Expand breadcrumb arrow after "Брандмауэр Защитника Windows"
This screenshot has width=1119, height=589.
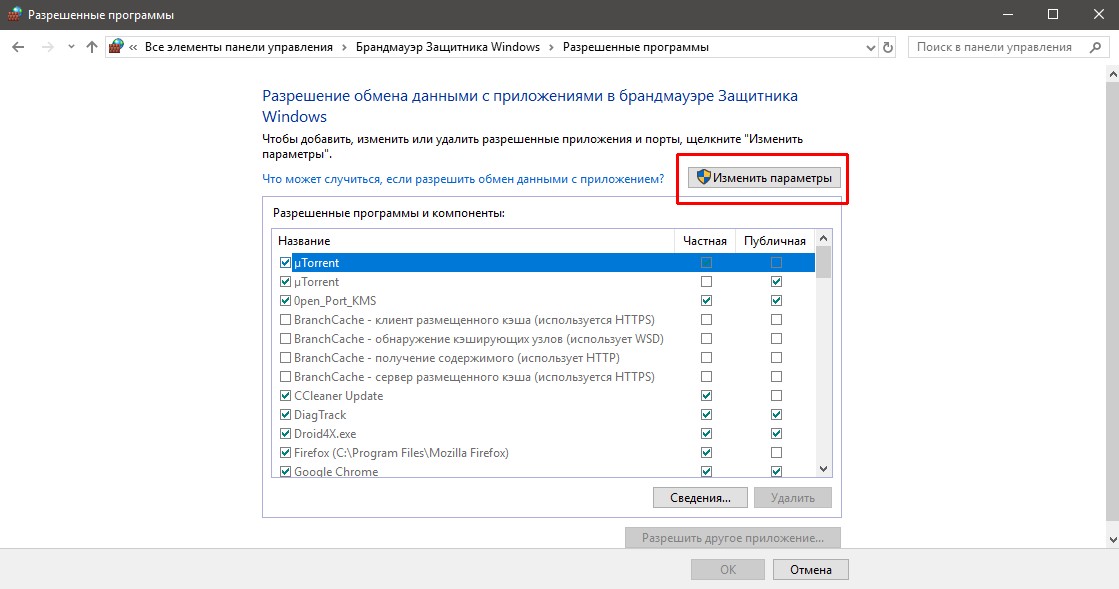551,47
